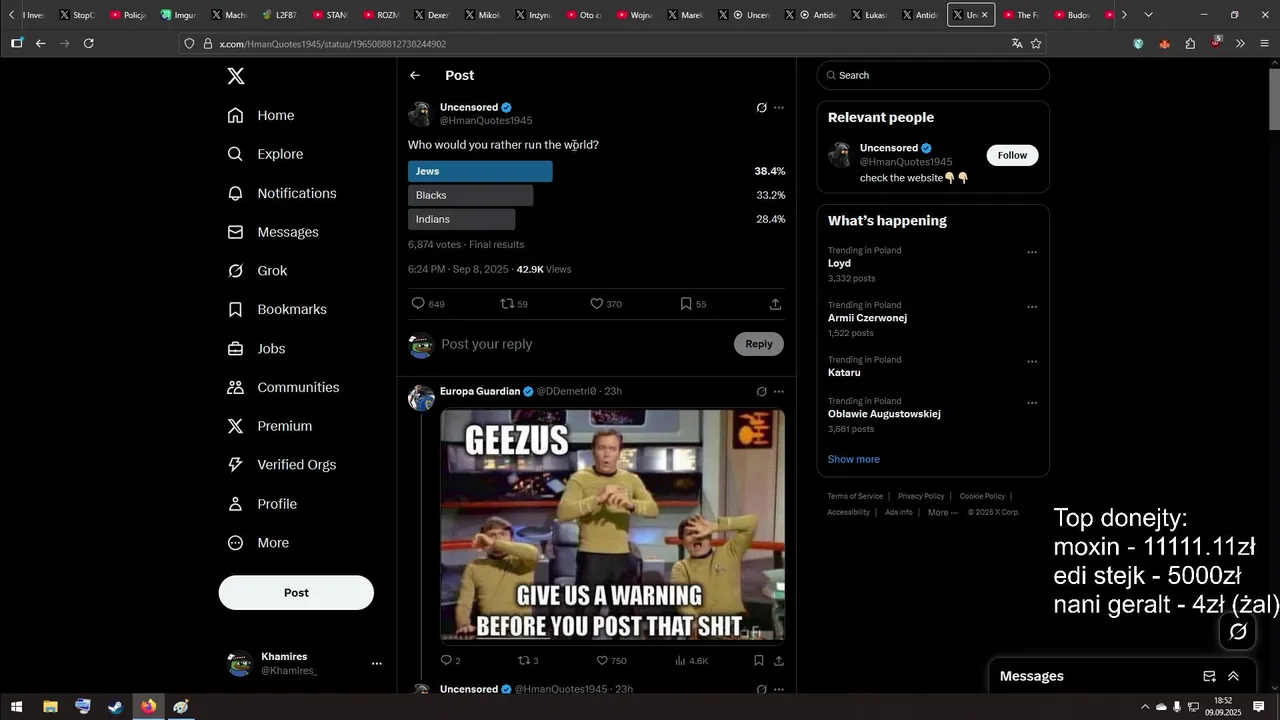The width and height of the screenshot is (1280, 720).
Task: Open File Explorer from taskbar
Action: click(x=50, y=707)
